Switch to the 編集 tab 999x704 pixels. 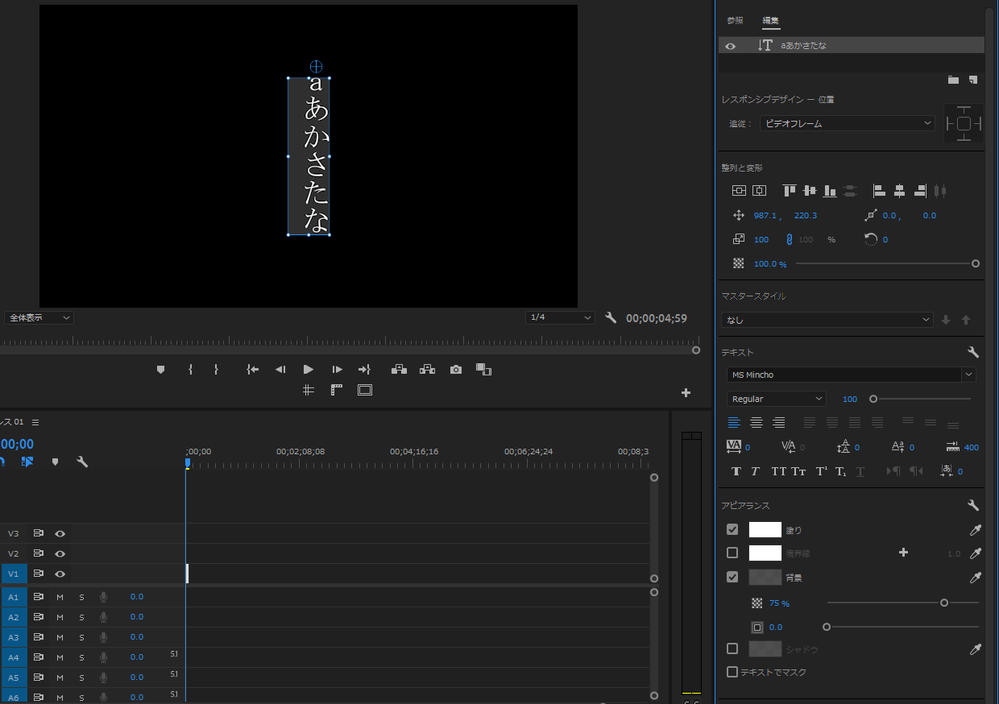tap(770, 20)
